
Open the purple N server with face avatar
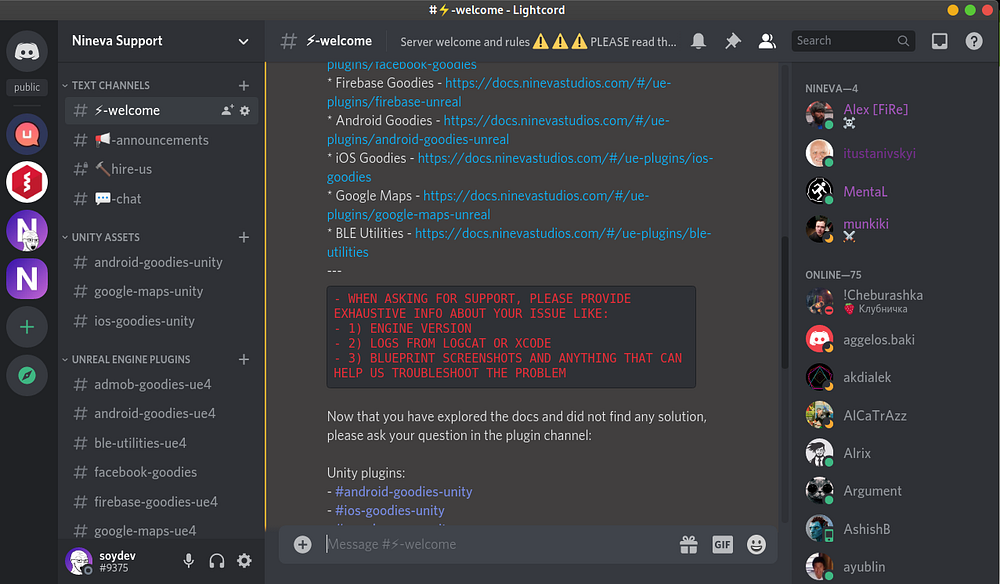tap(27, 231)
